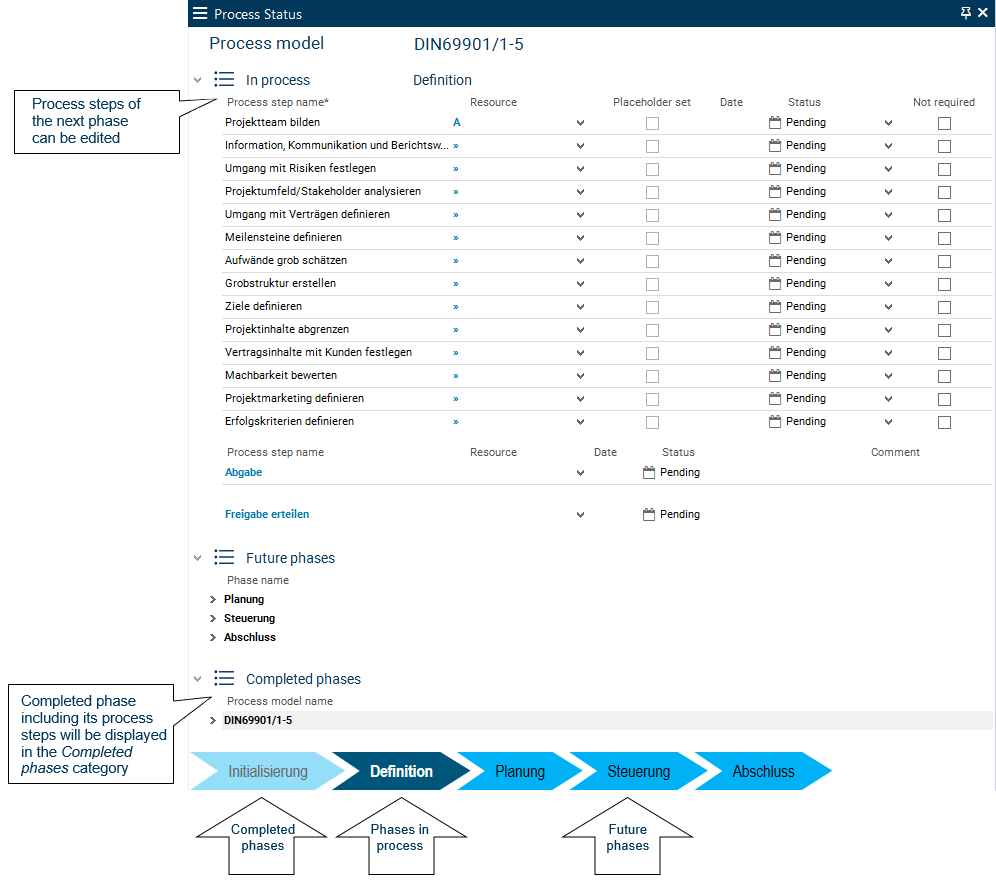Select the Definition phase arrow
This screenshot has height=881, width=996.
pyautogui.click(x=401, y=771)
